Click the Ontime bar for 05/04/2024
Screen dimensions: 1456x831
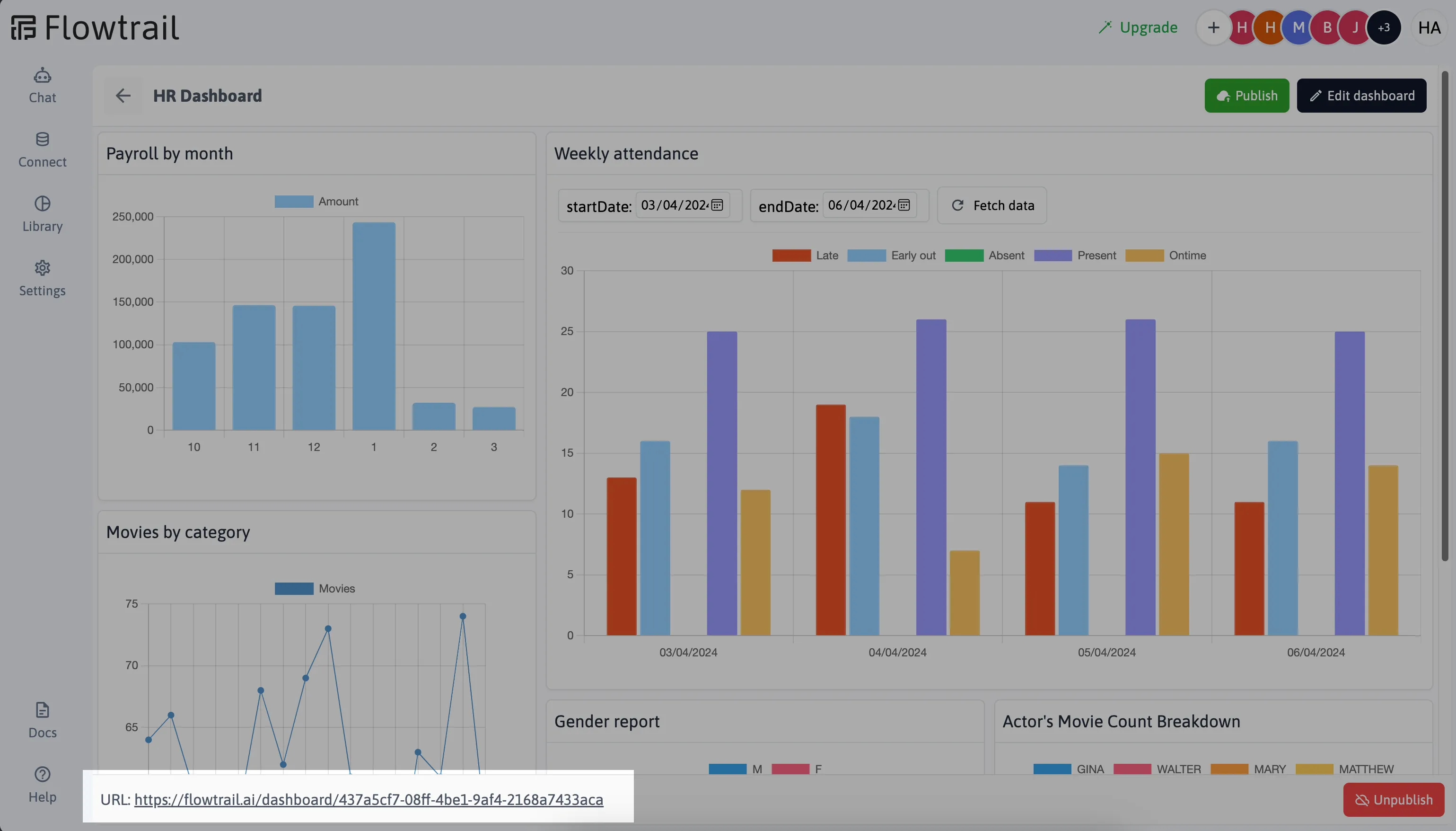pos(1174,544)
